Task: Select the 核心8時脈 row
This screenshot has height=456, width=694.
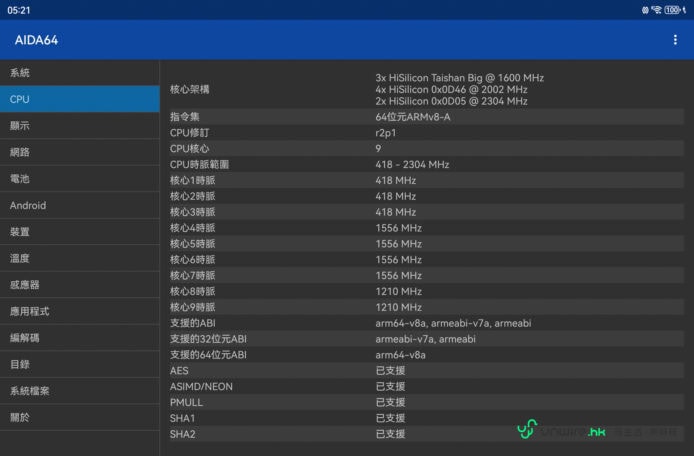Action: [427, 291]
